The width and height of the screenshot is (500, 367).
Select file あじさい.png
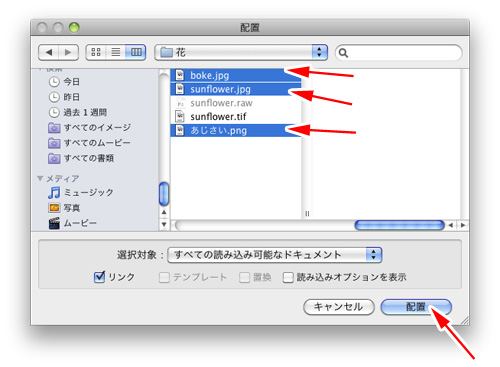(236, 130)
